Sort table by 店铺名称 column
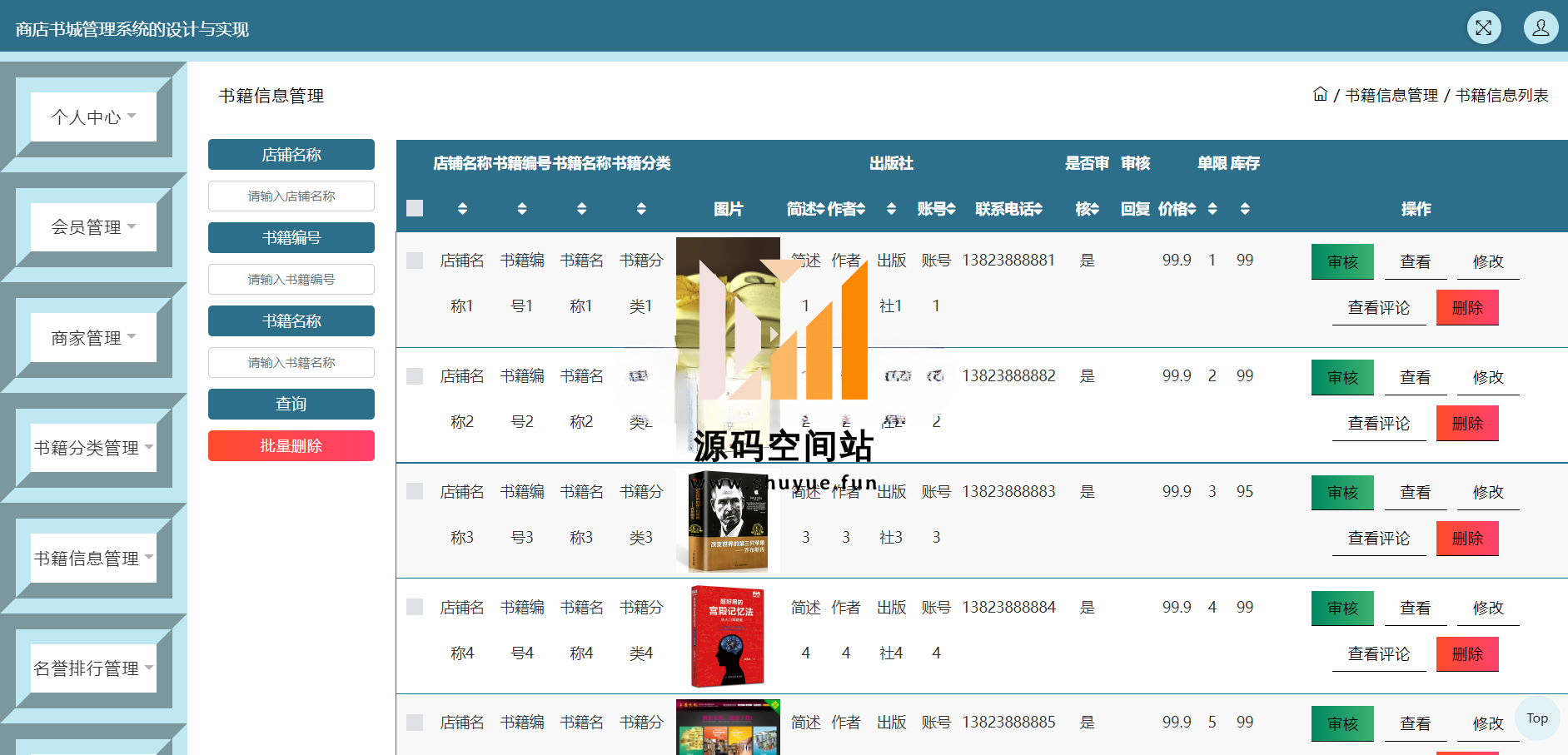Viewport: 1568px width, 755px height. (462, 209)
